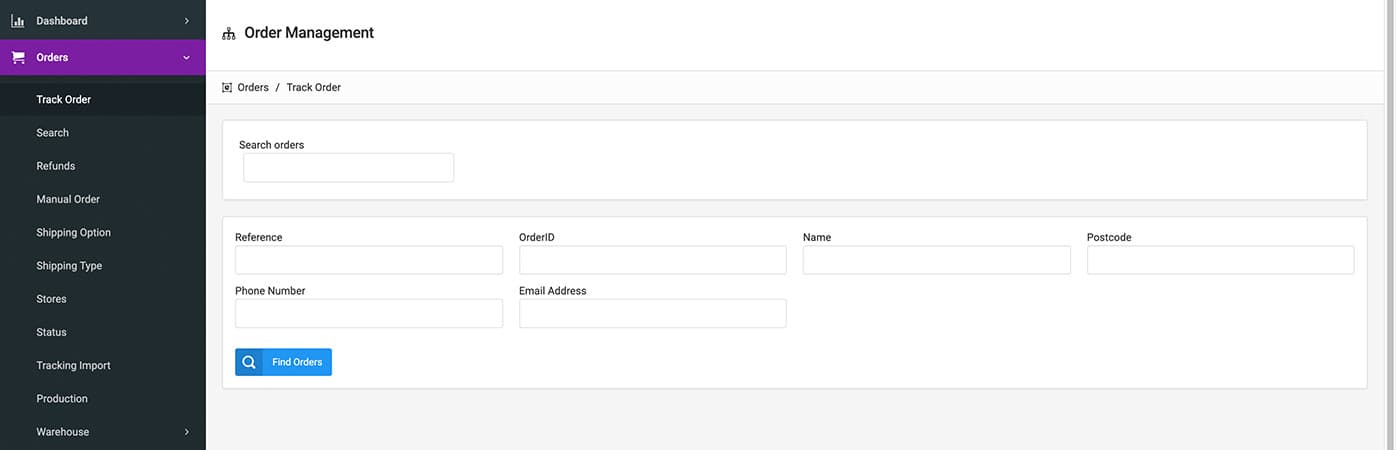Click into the Reference field
Screen dimensions: 1396x450
[368, 260]
